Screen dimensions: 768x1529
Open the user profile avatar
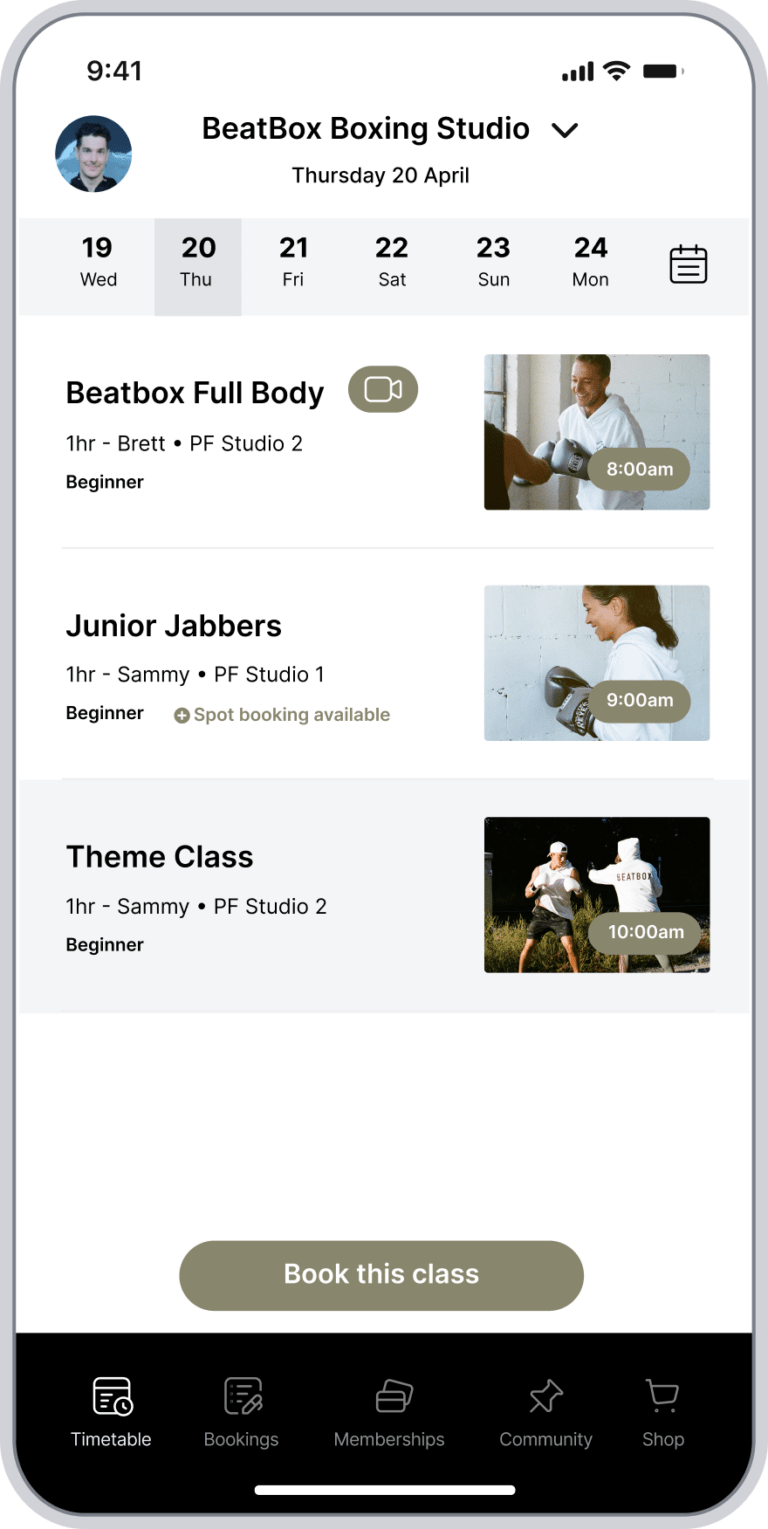tap(93, 154)
